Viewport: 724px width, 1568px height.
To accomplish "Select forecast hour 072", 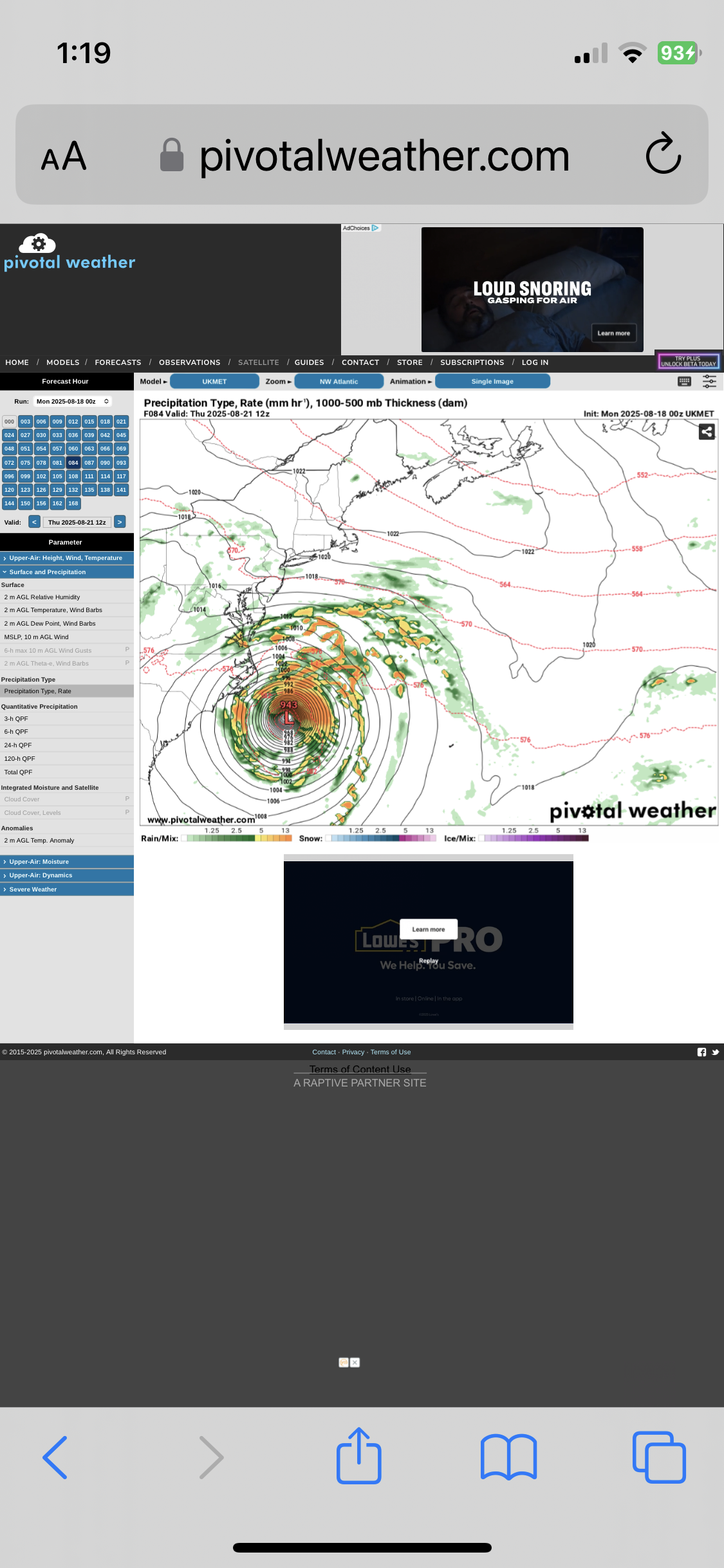I will [x=9, y=463].
